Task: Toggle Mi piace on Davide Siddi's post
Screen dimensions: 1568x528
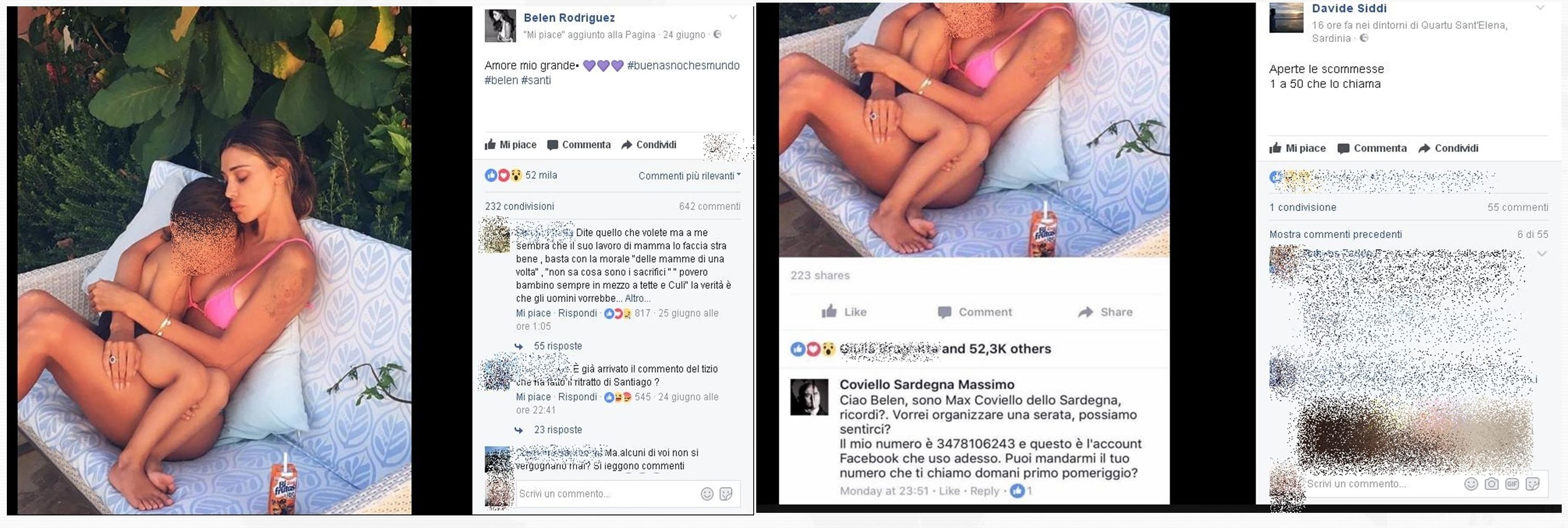Action: pyautogui.click(x=1297, y=149)
